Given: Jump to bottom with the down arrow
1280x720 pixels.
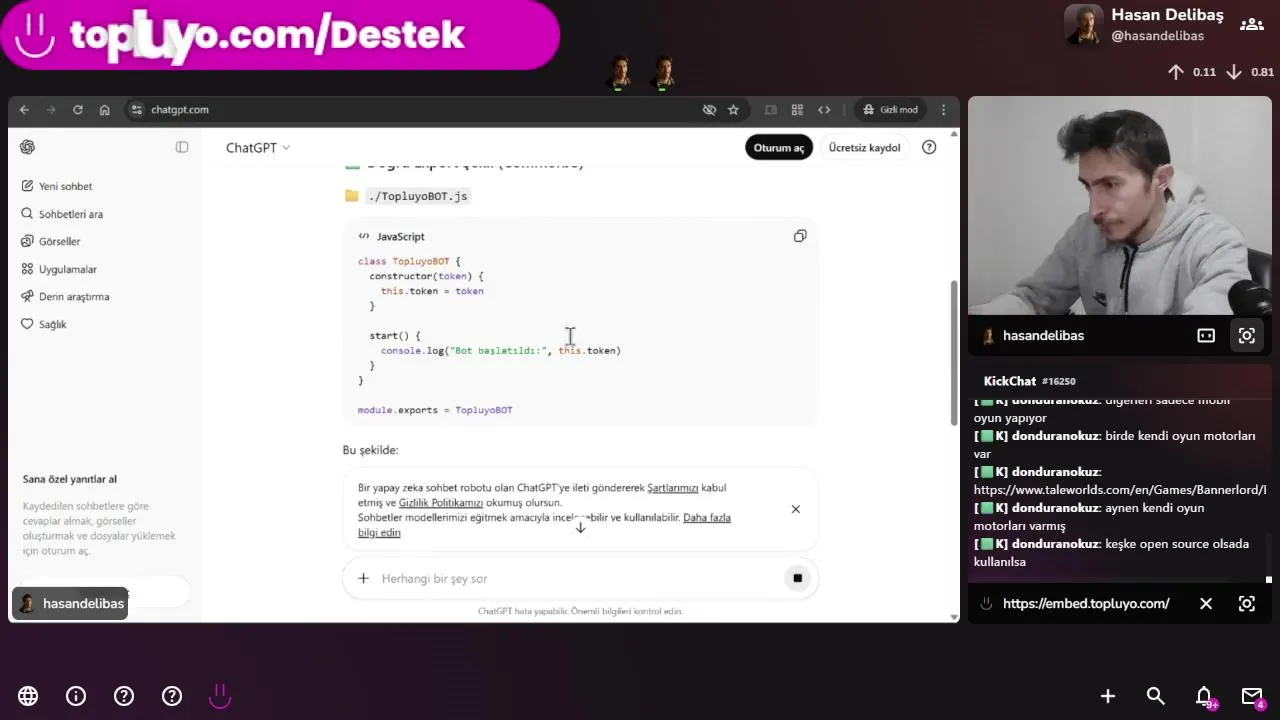Looking at the screenshot, I should point(580,527).
